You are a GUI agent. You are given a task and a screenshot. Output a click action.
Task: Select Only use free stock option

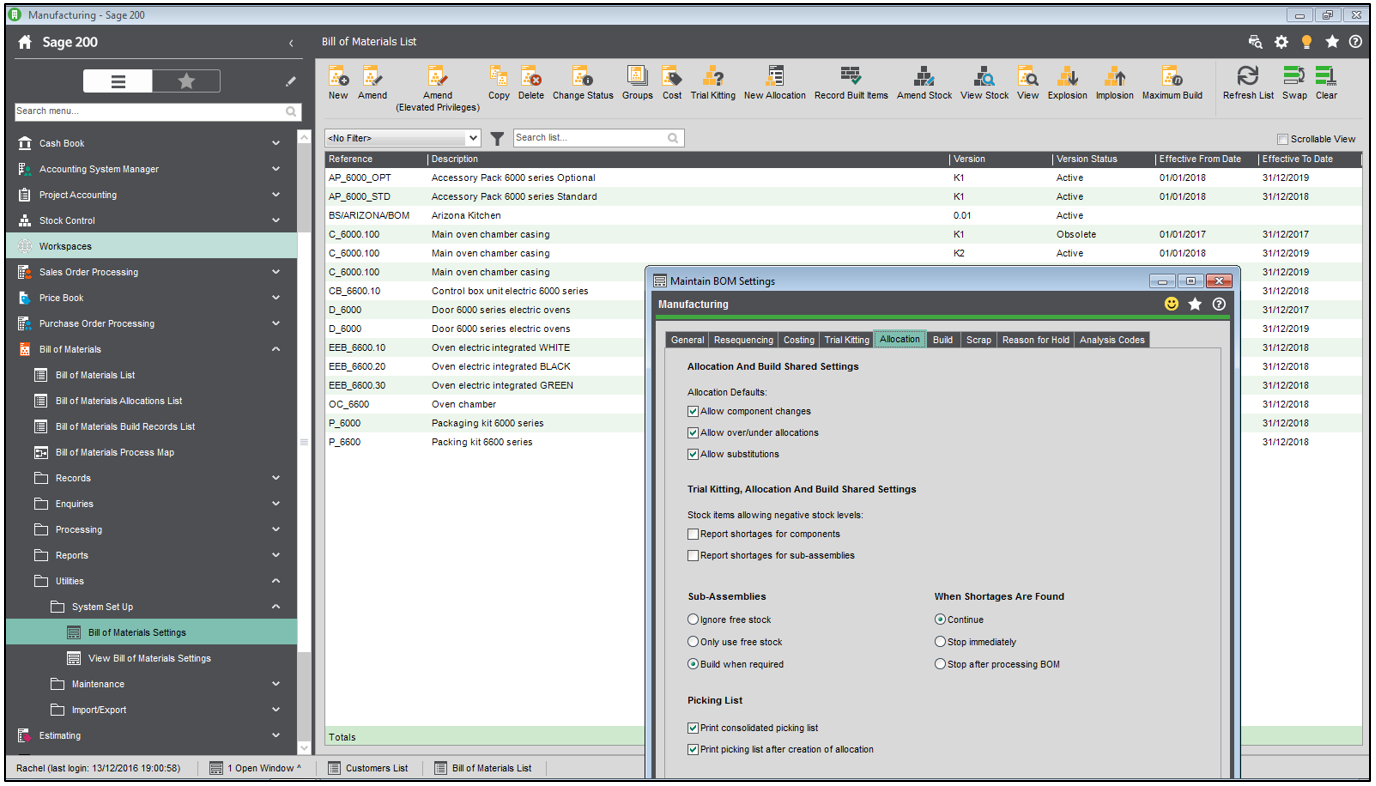tap(693, 642)
